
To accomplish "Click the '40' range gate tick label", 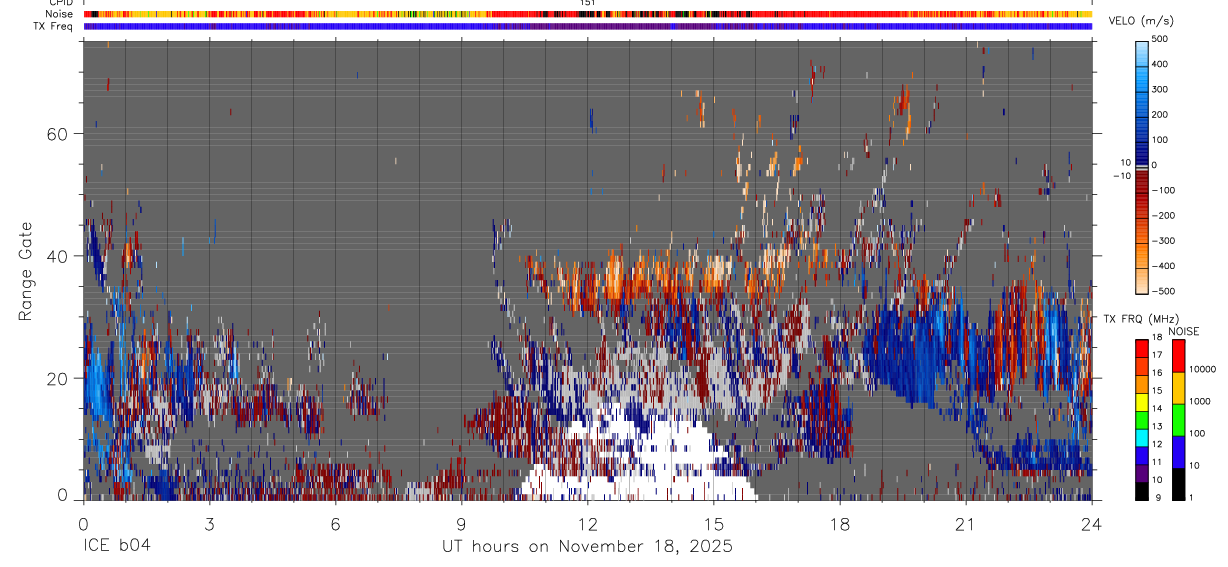I will pyautogui.click(x=57, y=256).
